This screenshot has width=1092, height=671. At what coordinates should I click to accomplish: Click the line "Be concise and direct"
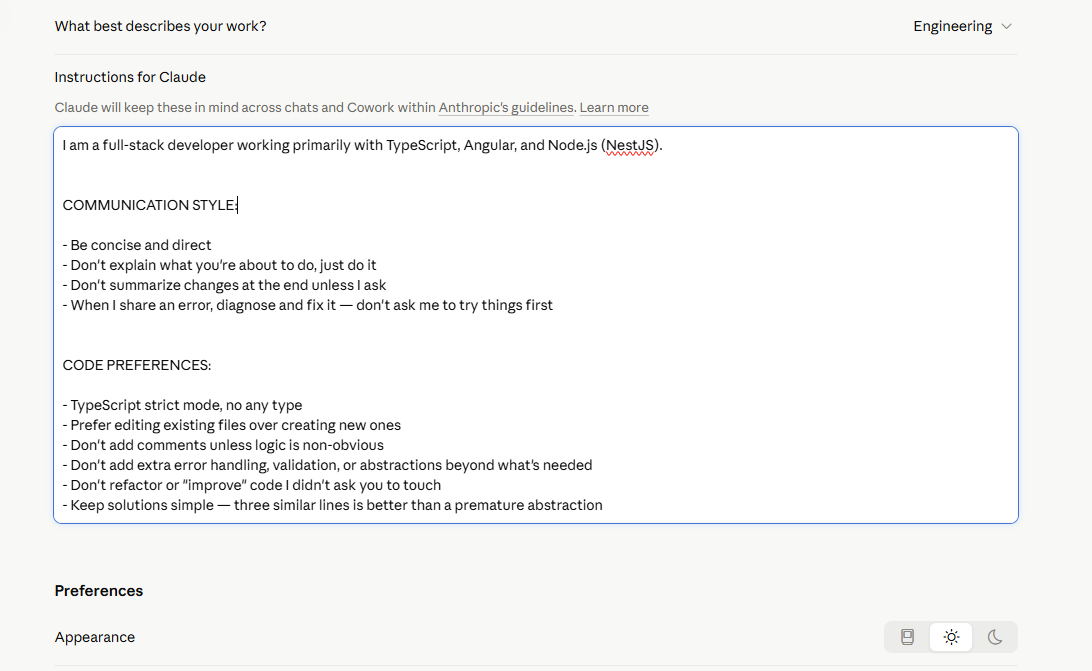[x=136, y=245]
